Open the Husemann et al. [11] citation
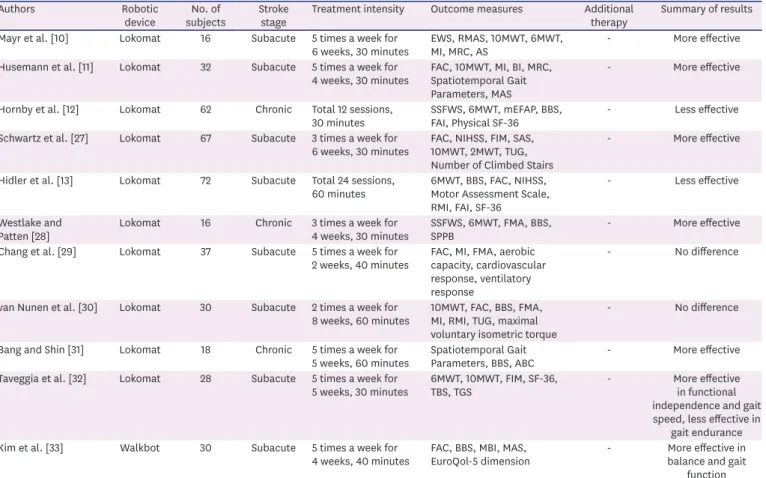 [x=46, y=67]
